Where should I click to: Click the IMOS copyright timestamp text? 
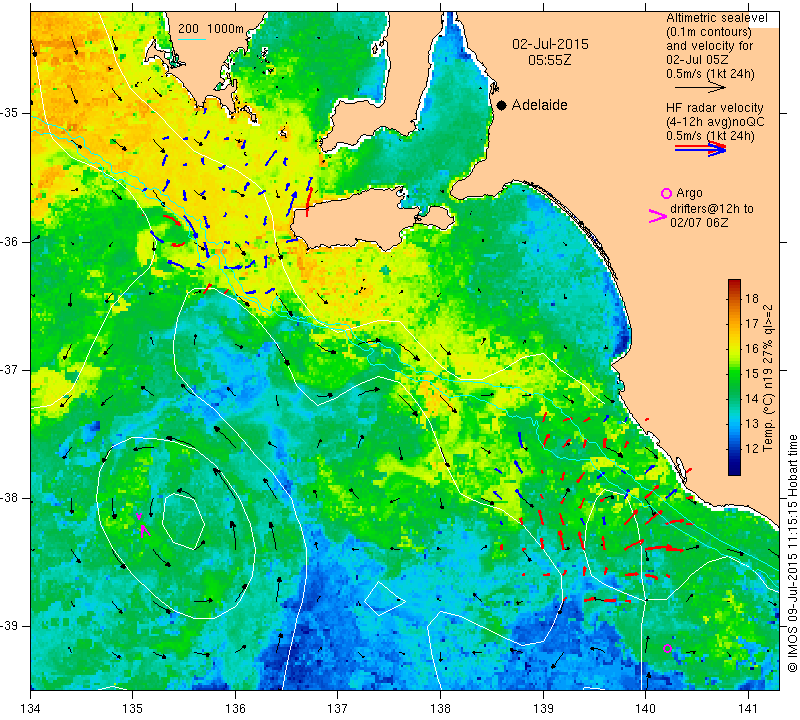pyautogui.click(x=792, y=553)
